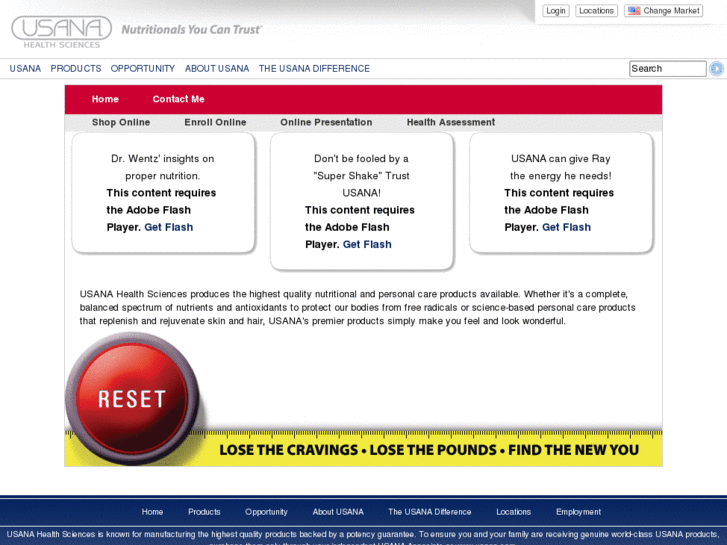Open footer Employment link
This screenshot has width=727, height=545.
[579, 512]
